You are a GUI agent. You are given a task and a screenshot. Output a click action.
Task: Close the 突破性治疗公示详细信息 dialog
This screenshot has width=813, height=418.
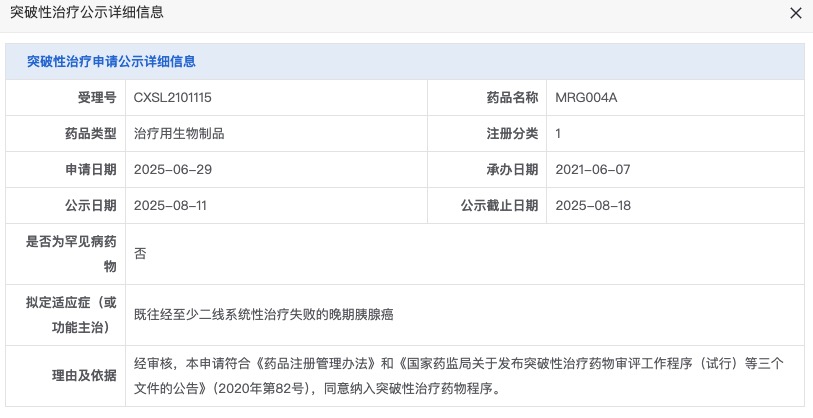pyautogui.click(x=795, y=13)
